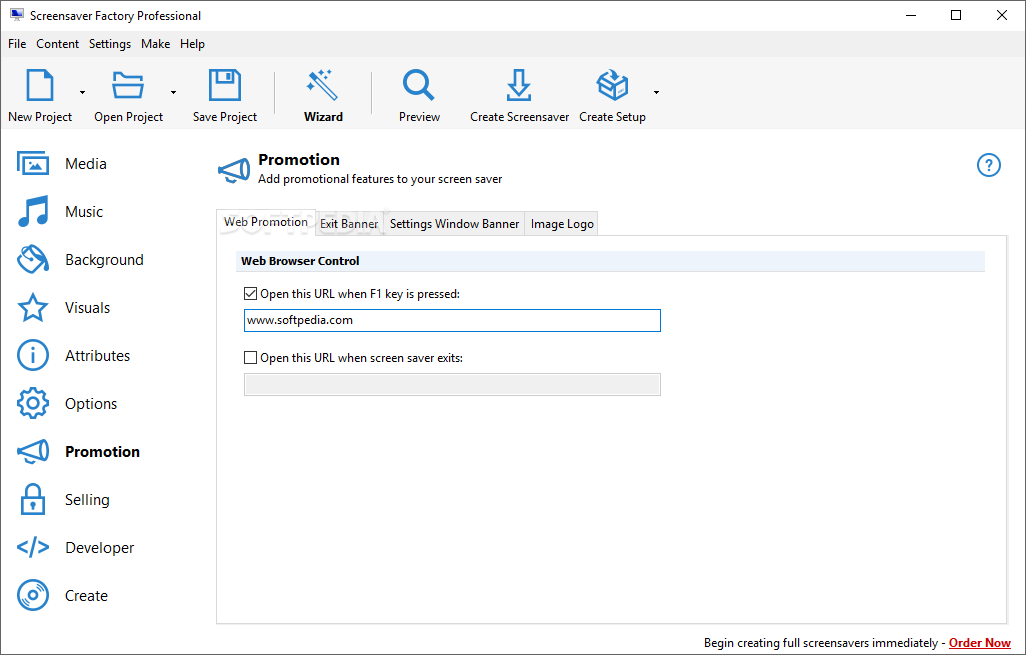Open the Make menu
The height and width of the screenshot is (655, 1026).
[x=155, y=44]
